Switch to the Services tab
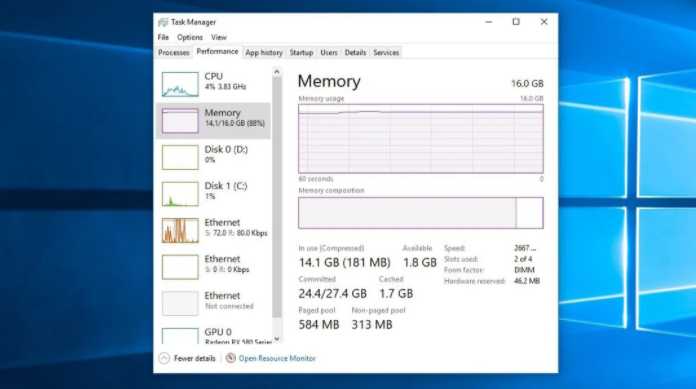This screenshot has height=389, width=696. [x=386, y=52]
